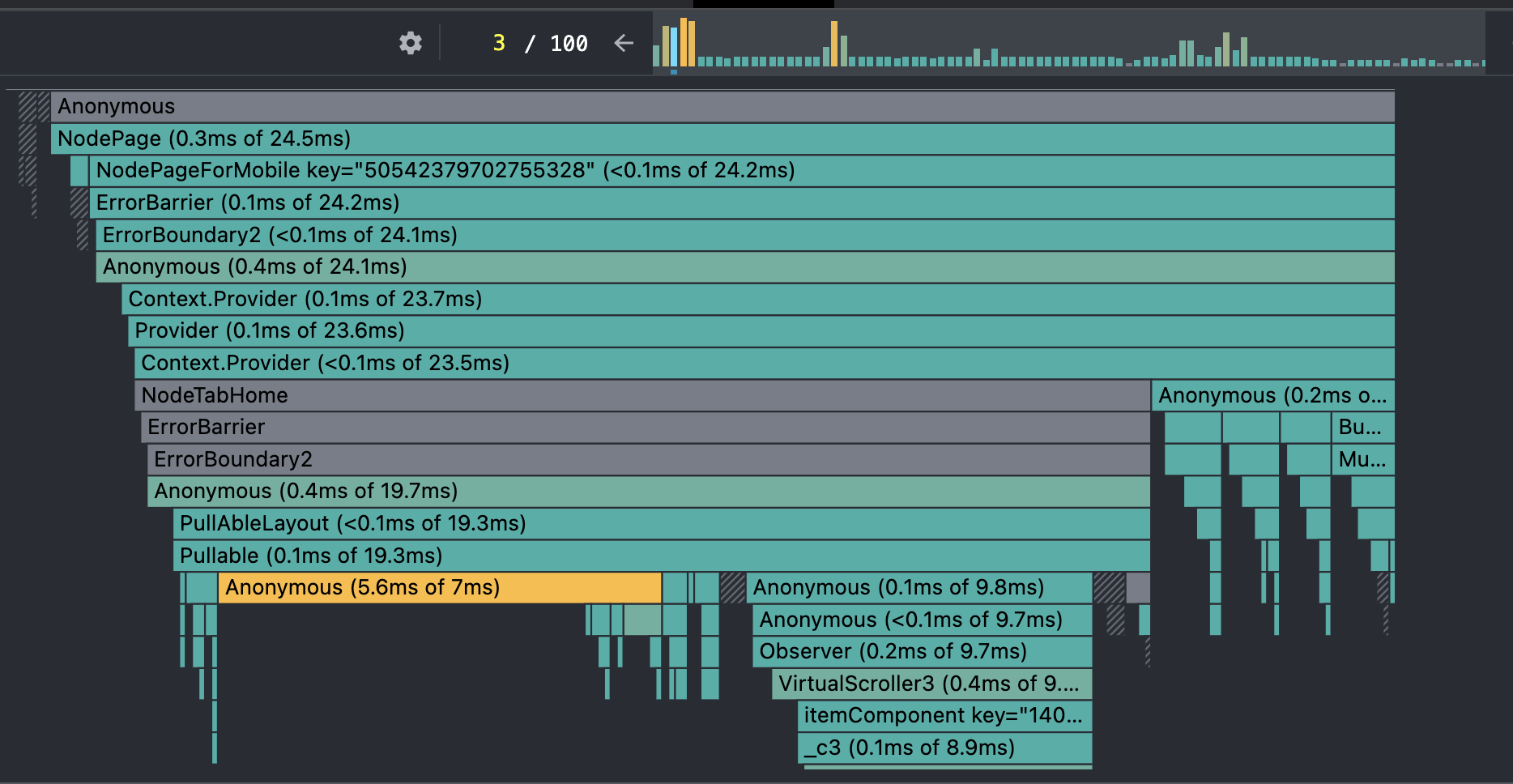Screen dimensions: 1513x784
Task: Select the gray ErrorBoundary2 bar
Action: pos(649,459)
